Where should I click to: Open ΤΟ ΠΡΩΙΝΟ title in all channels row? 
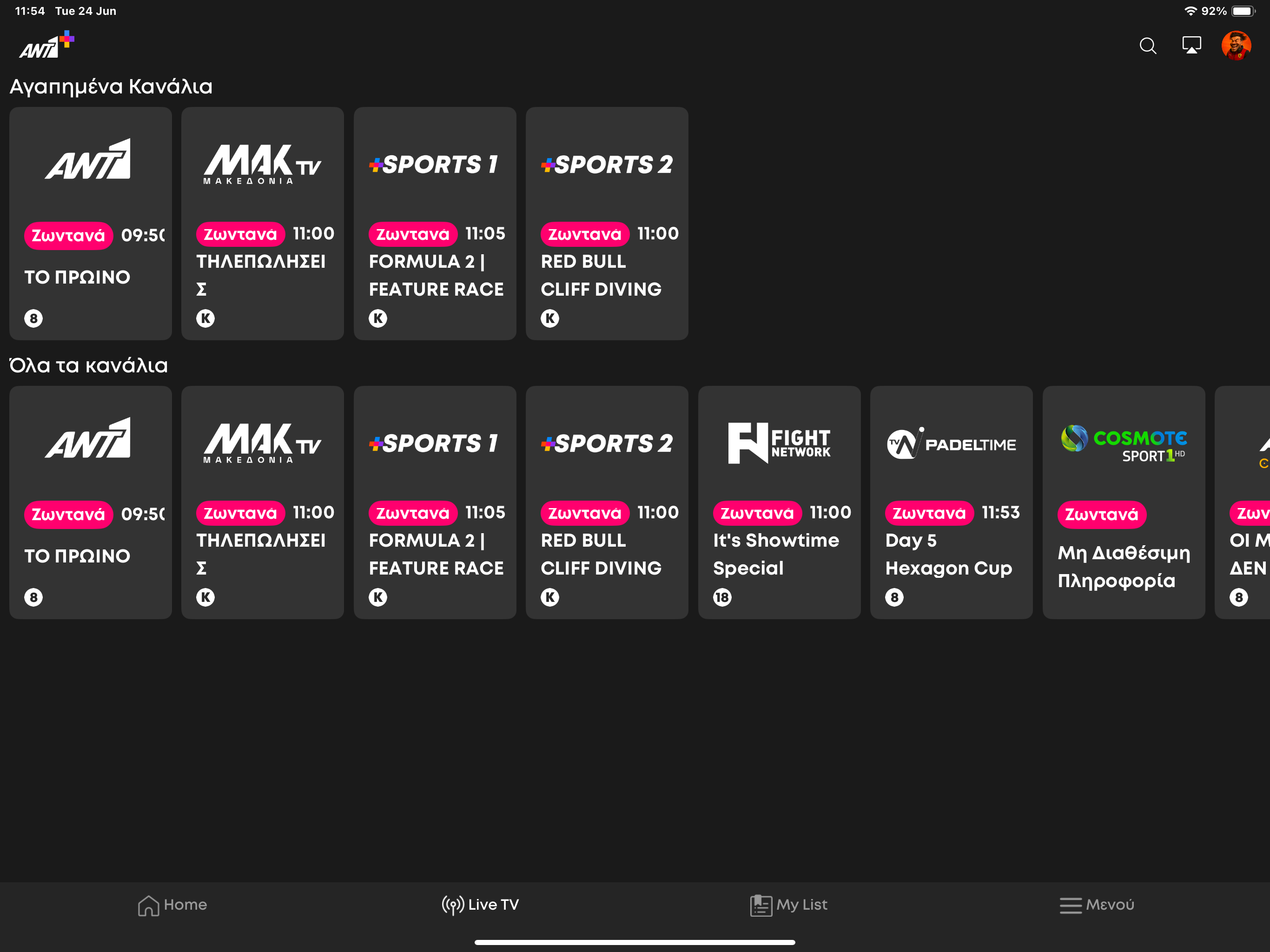point(77,556)
